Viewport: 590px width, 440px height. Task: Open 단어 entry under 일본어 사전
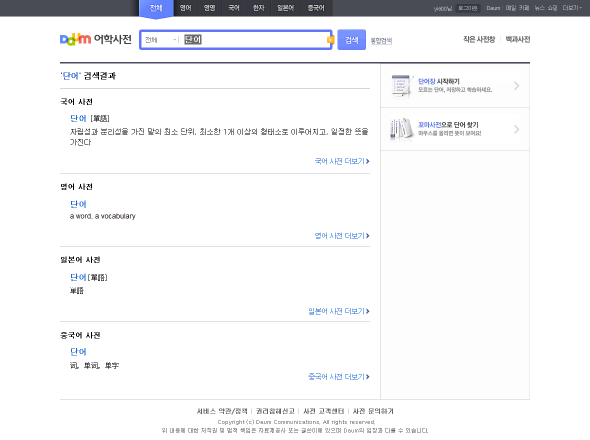78,277
